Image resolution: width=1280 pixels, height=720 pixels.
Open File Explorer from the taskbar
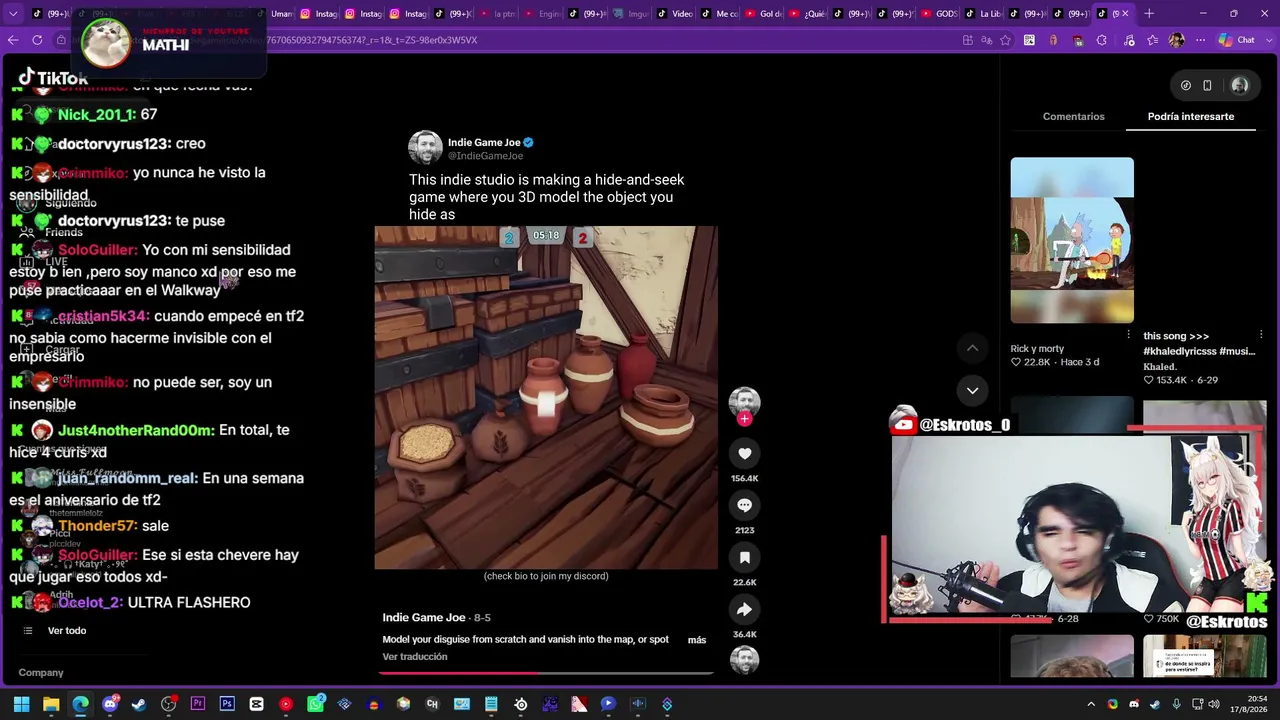[51, 704]
